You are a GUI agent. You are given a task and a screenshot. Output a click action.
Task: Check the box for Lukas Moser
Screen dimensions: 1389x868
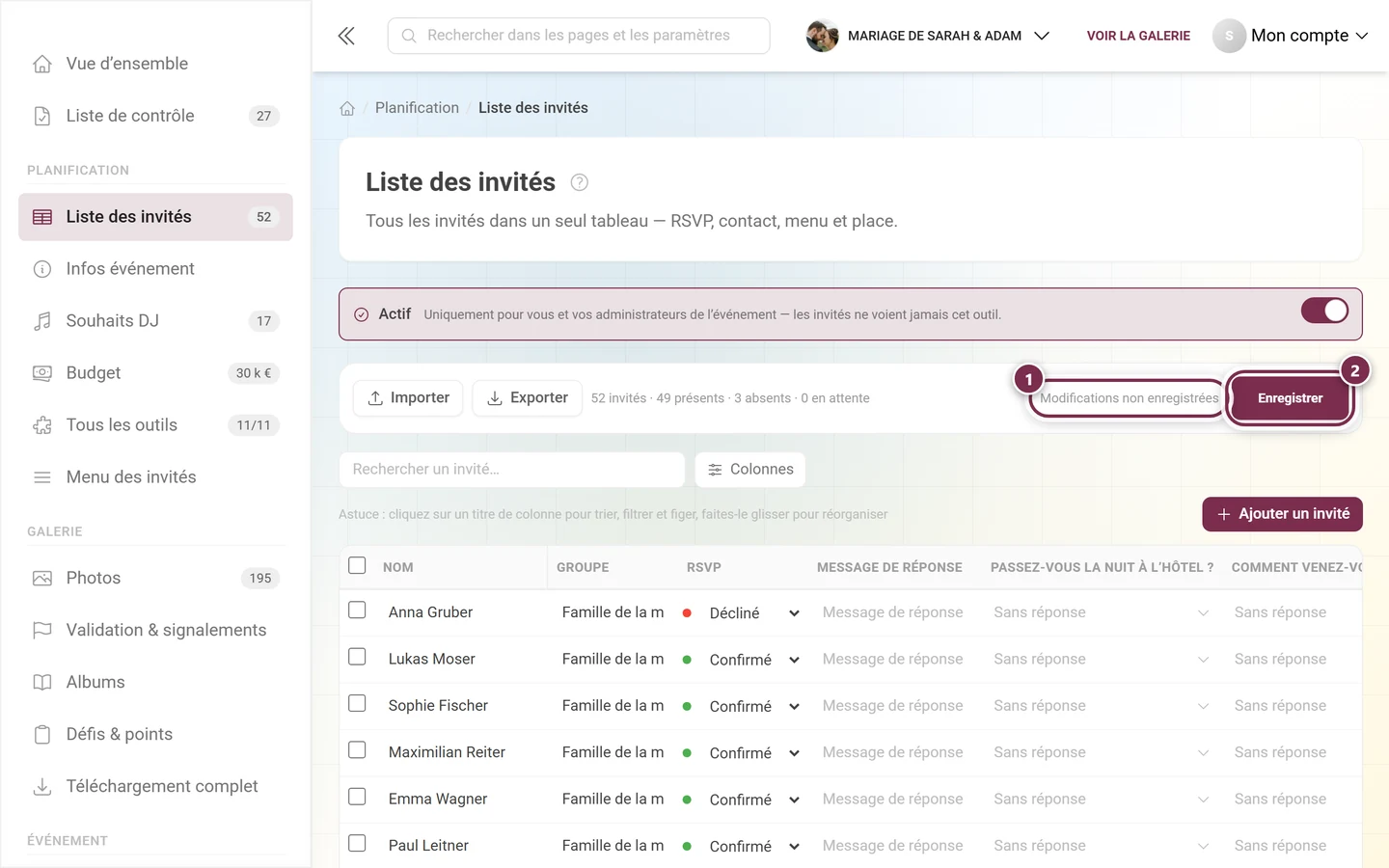coord(357,657)
